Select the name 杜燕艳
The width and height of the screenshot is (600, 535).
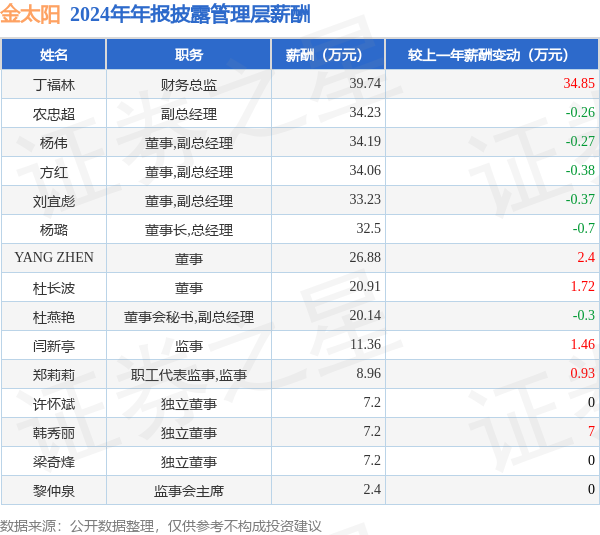pyautogui.click(x=54, y=317)
